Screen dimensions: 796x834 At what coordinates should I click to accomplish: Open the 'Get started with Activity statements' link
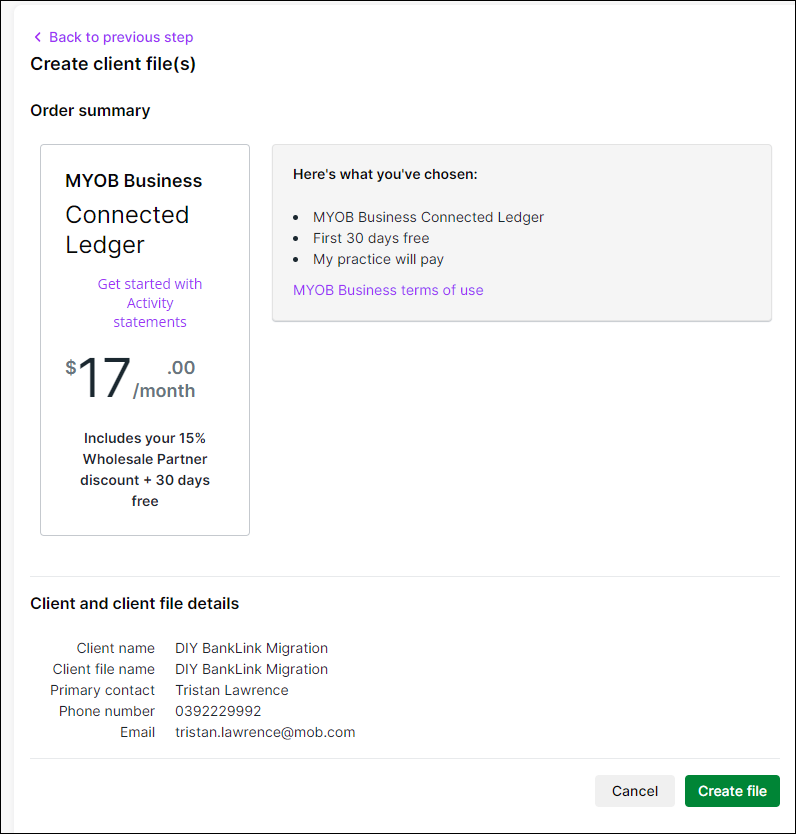149,303
